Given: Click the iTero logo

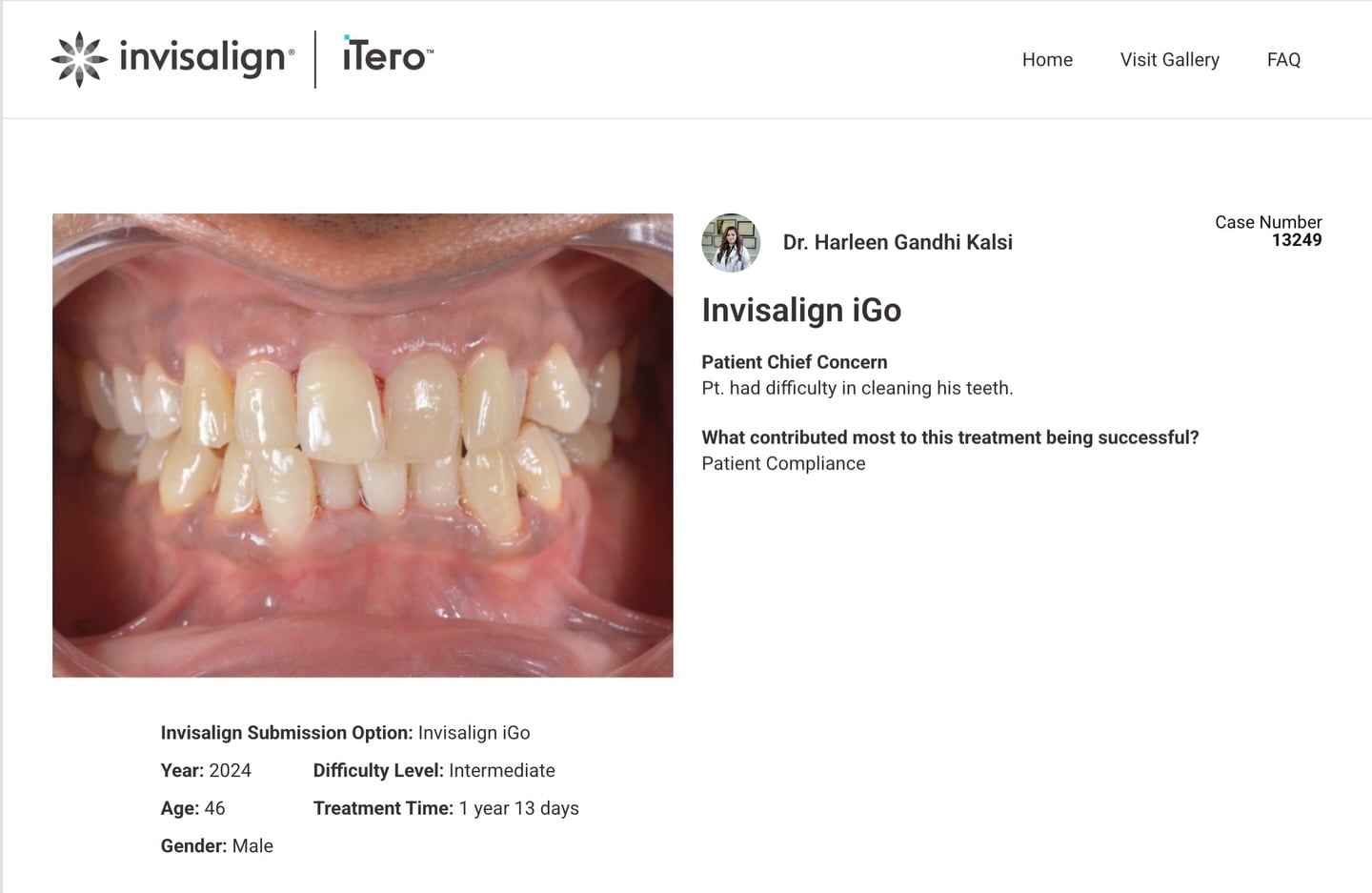Looking at the screenshot, I should (x=388, y=55).
